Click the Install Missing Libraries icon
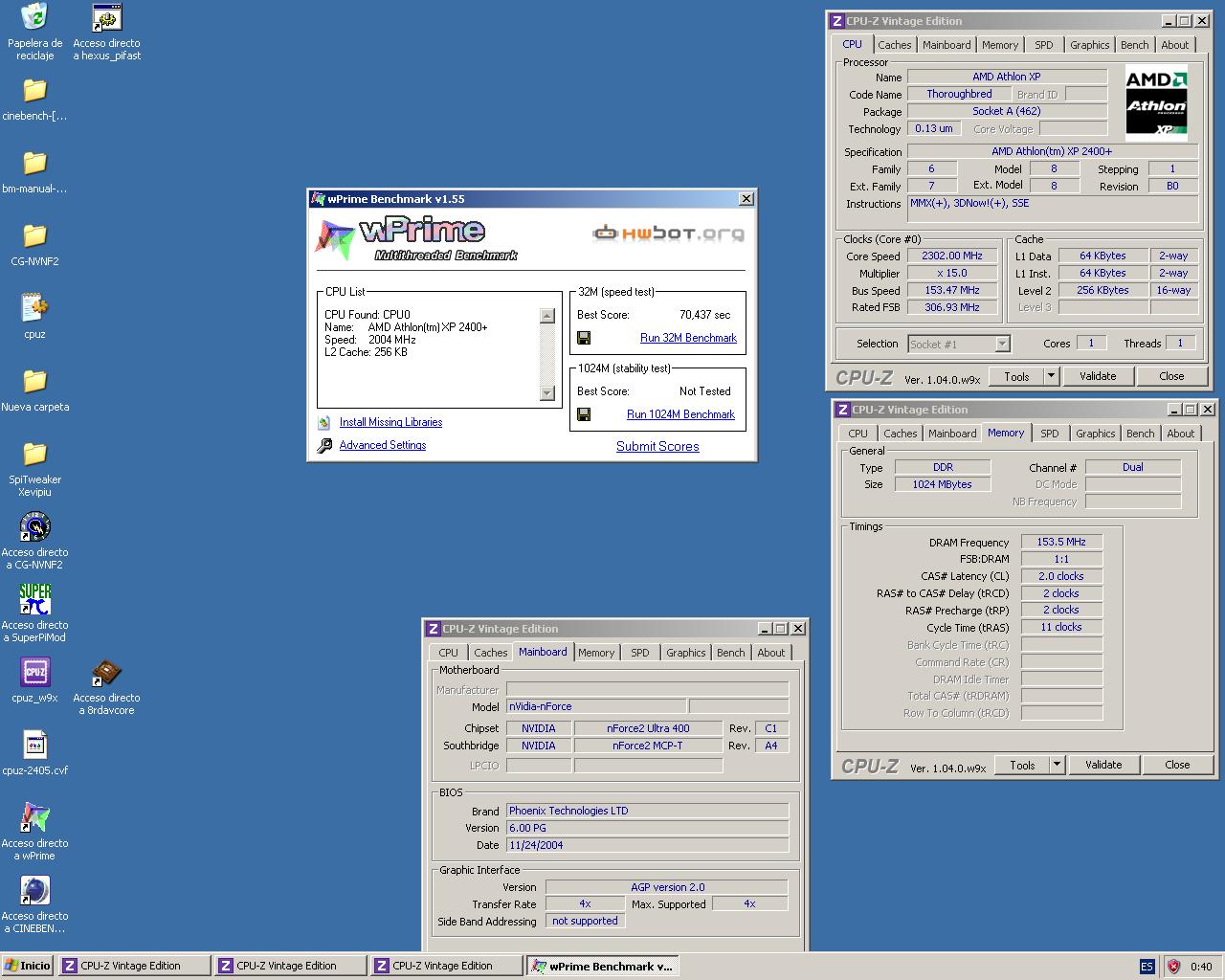1225x980 pixels. pos(324,422)
